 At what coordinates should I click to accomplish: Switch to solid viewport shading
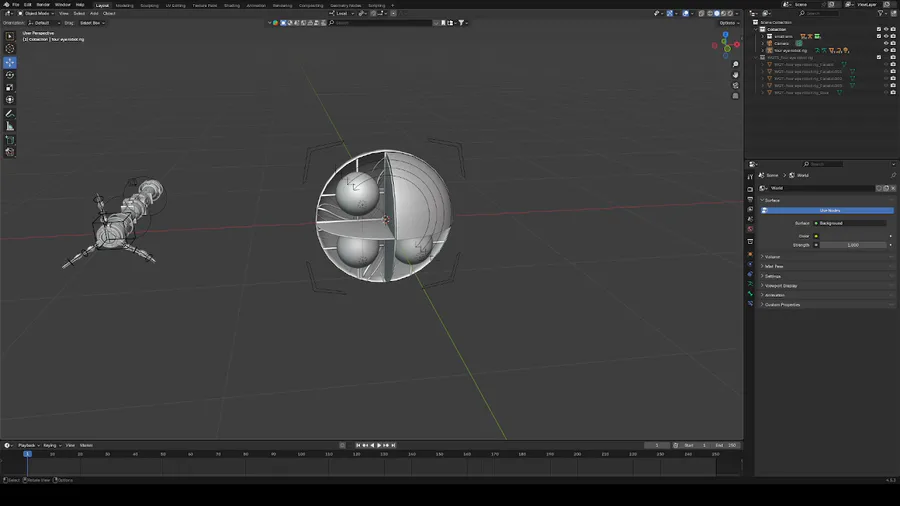(716, 13)
